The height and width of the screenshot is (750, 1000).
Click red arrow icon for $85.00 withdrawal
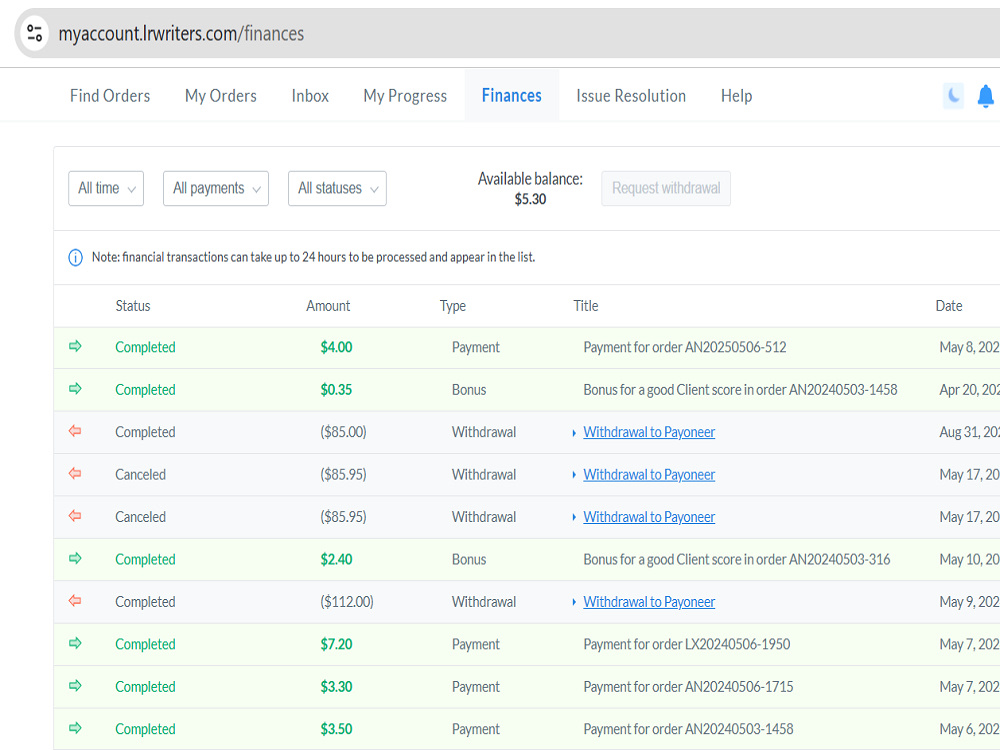(x=75, y=431)
